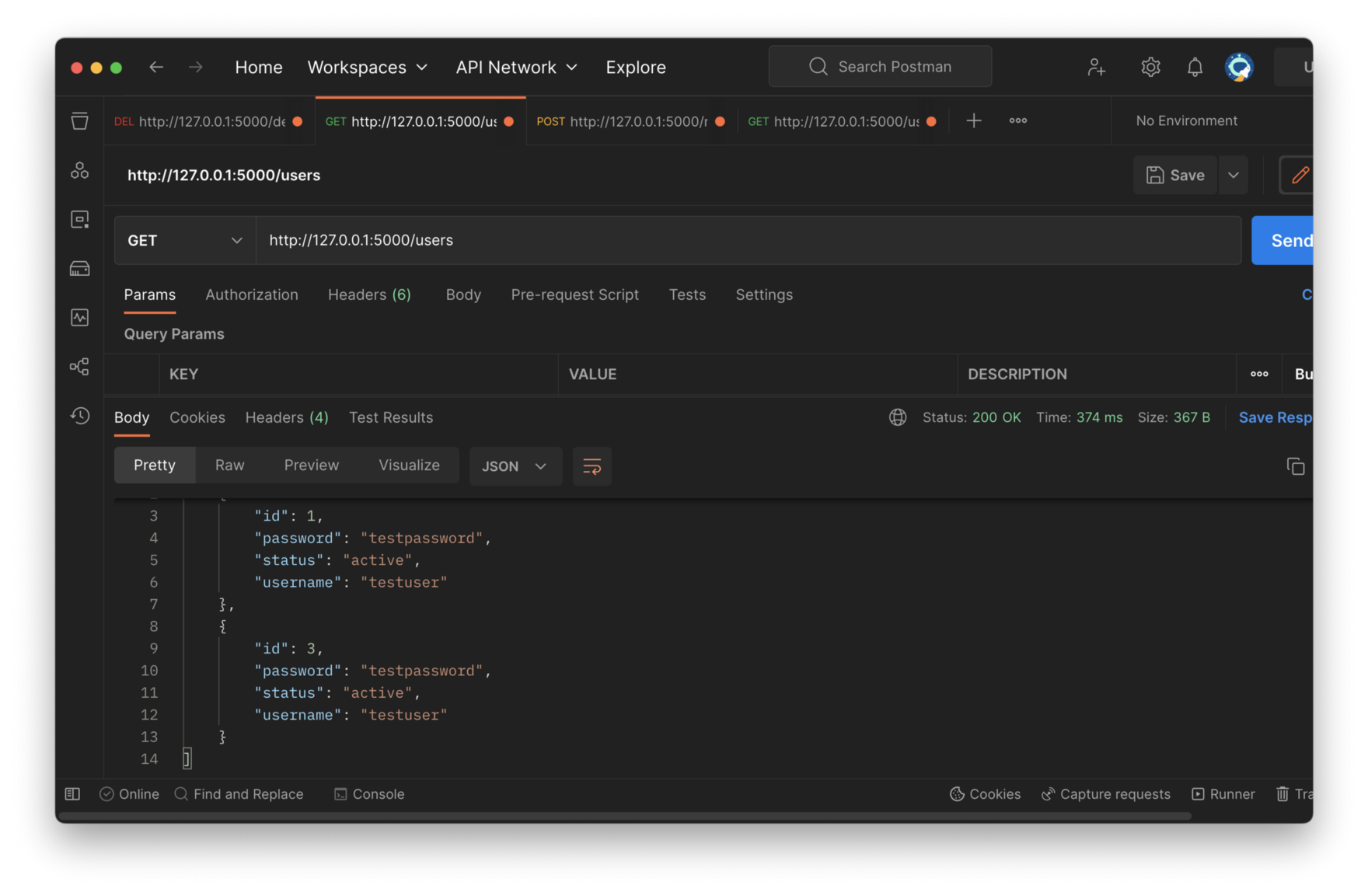Switch to the last GET request tab
Image resolution: width=1368 pixels, height=896 pixels.
pyautogui.click(x=842, y=120)
